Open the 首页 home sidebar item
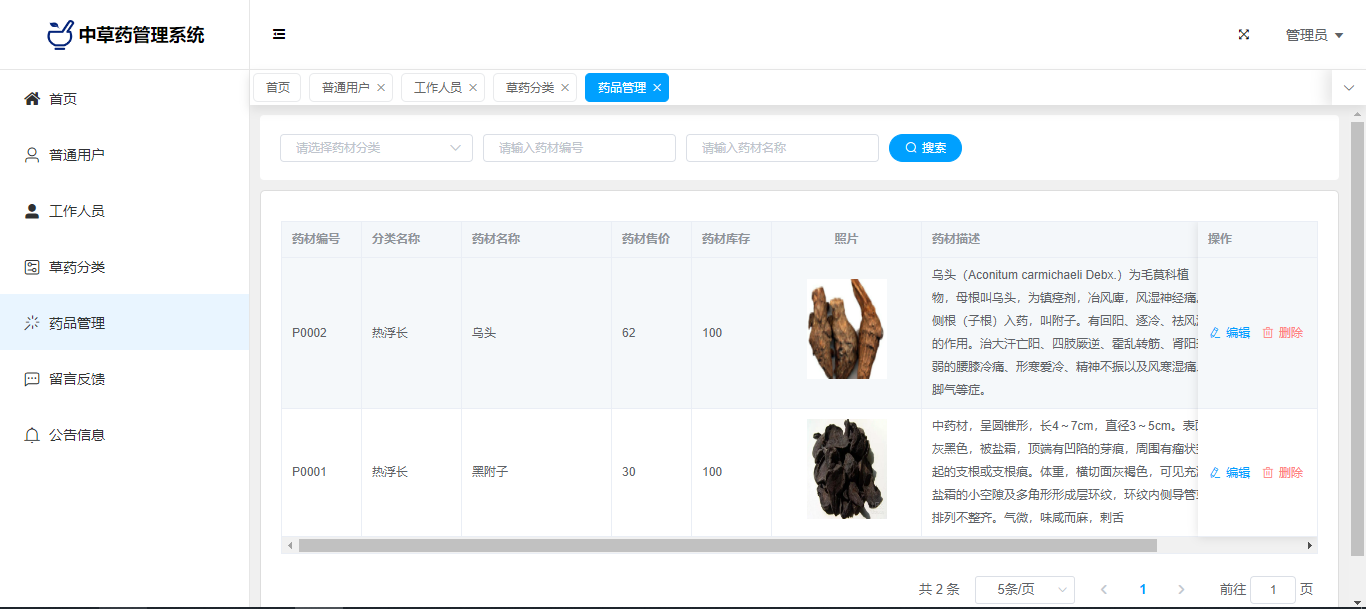Image resolution: width=1366 pixels, height=609 pixels. 63,99
